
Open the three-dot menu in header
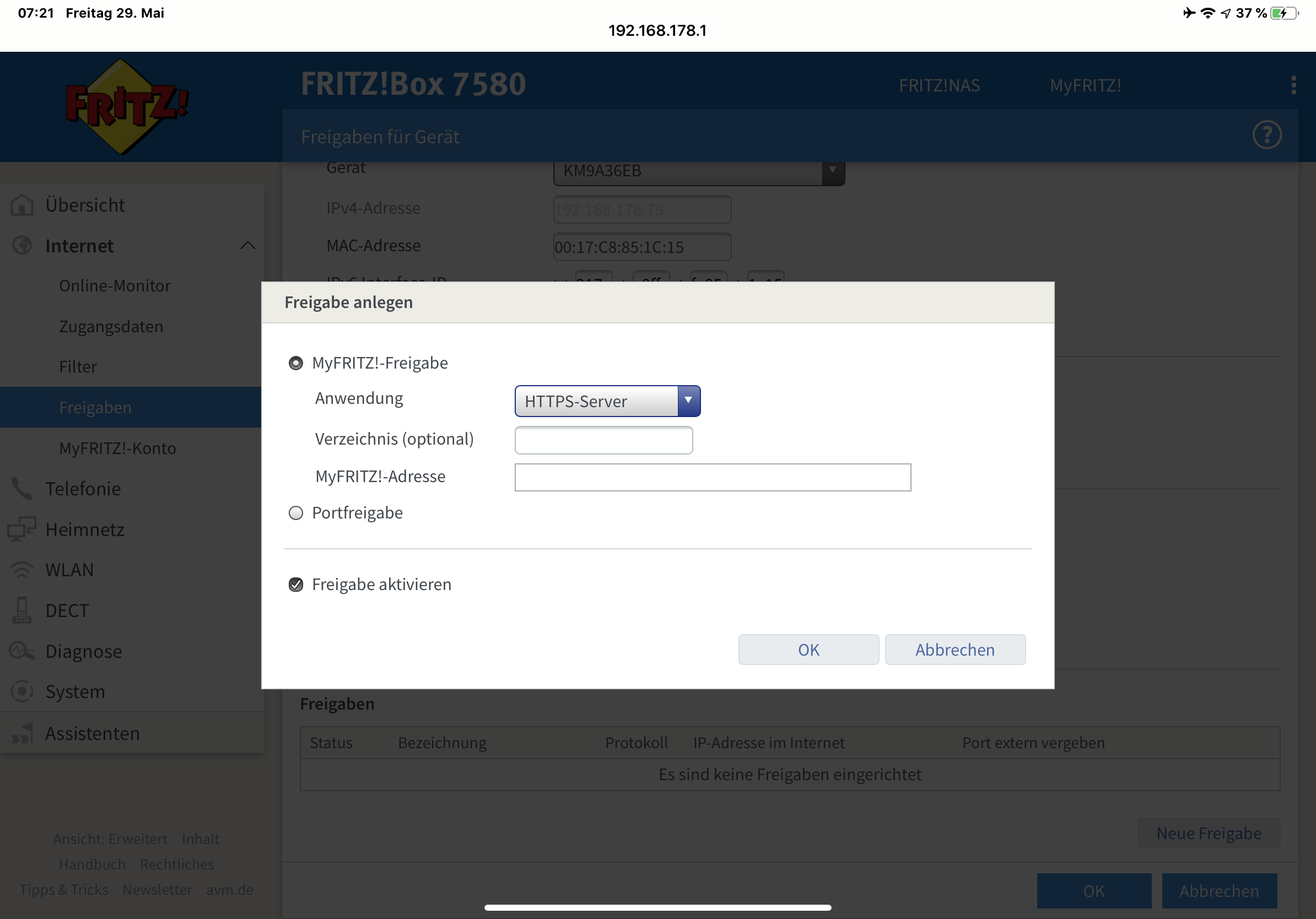(1293, 85)
